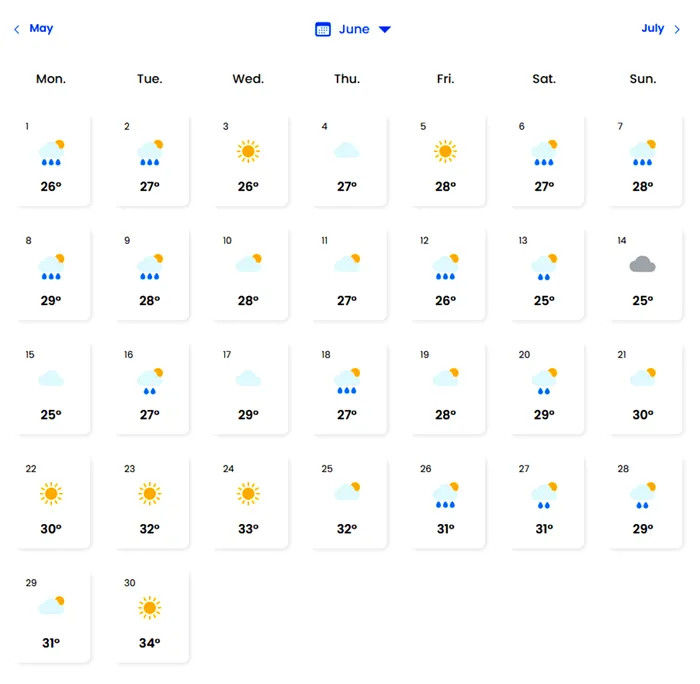Click the cloud icon on June 4

[x=347, y=150]
